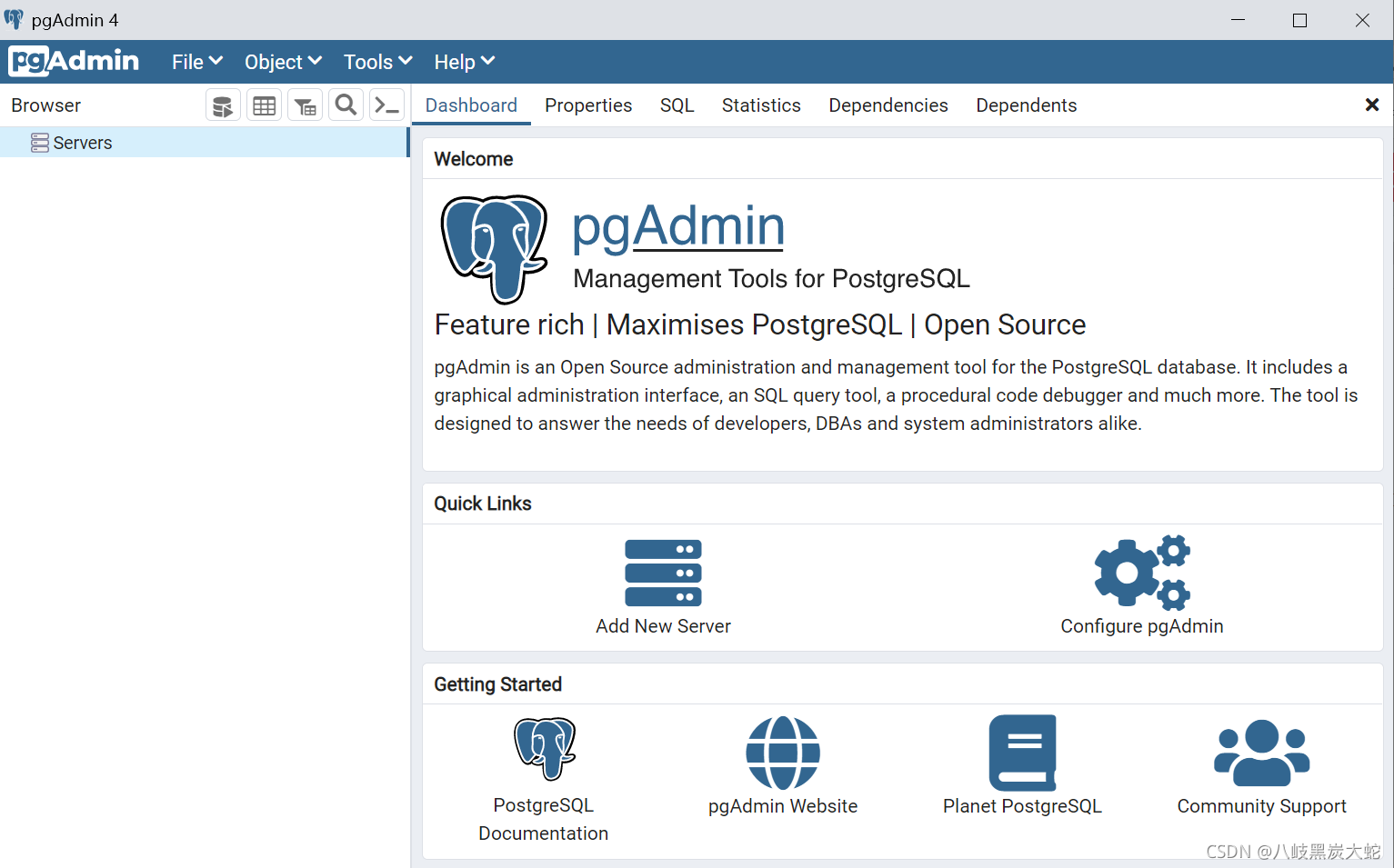This screenshot has width=1394, height=868.
Task: Switch to the Dashboard tab
Action: click(x=471, y=105)
